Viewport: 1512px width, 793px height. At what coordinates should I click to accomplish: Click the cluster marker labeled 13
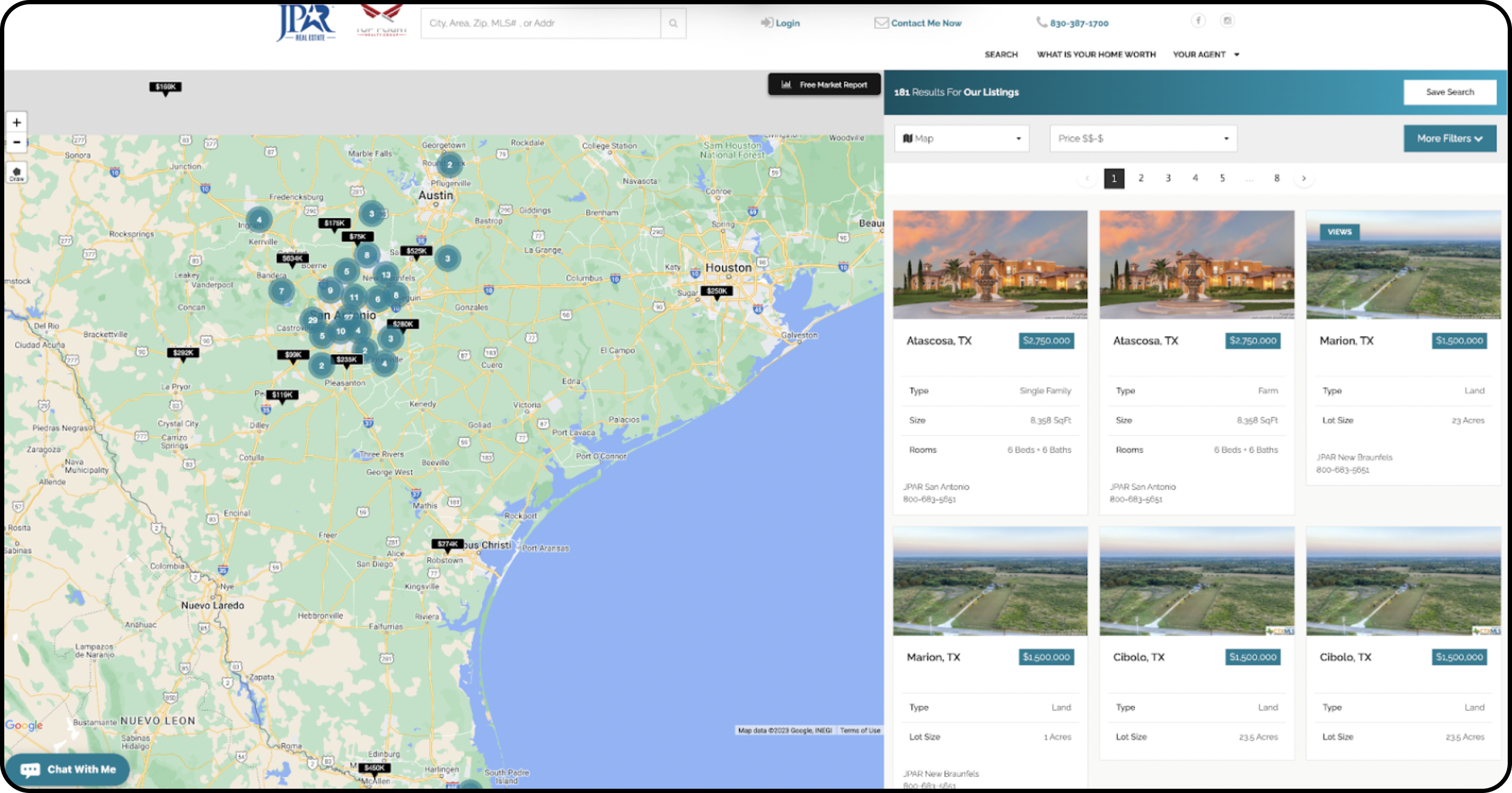coord(385,274)
